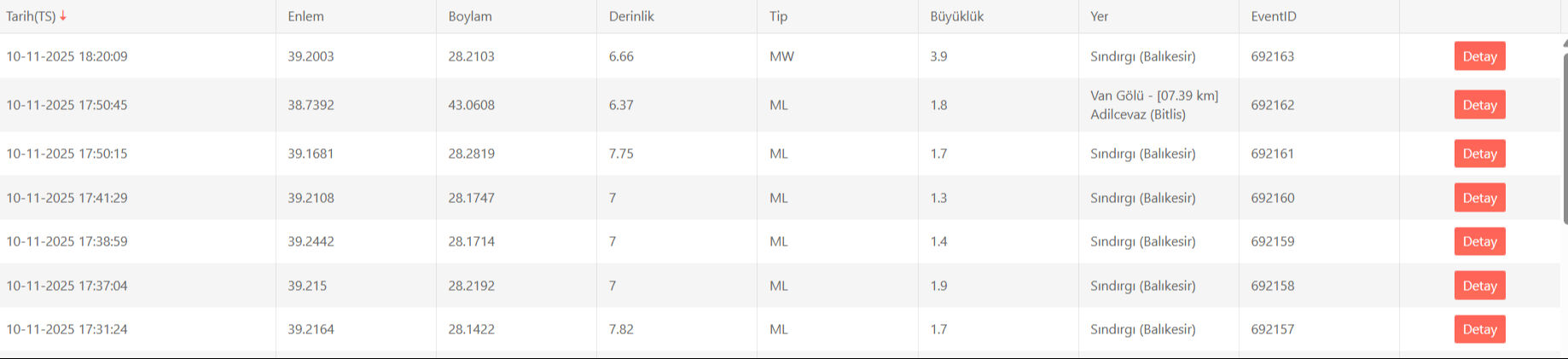Click the 3.9 magnitude cell
The width and height of the screenshot is (1568, 359).
coord(938,56)
